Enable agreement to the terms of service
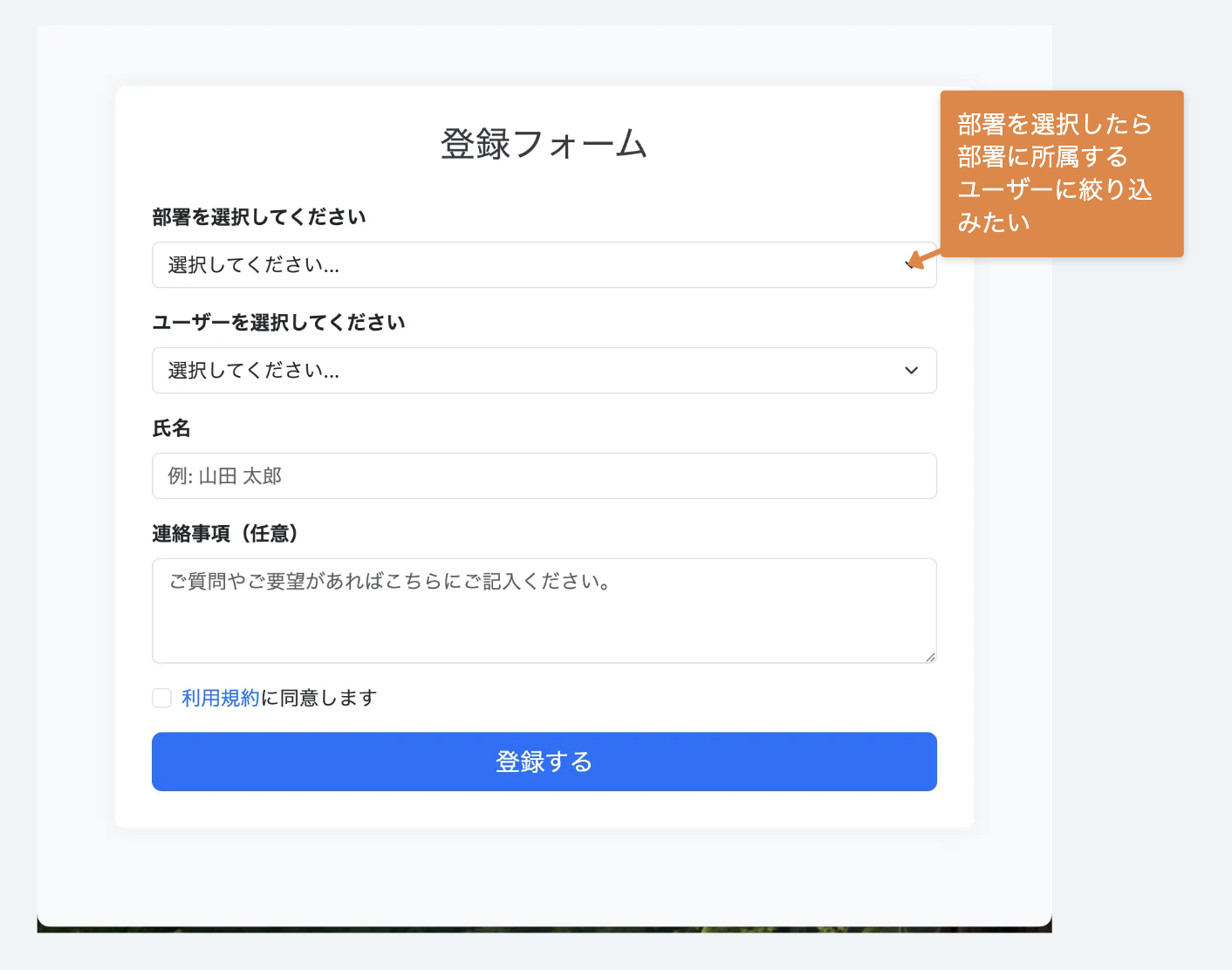The height and width of the screenshot is (970, 1232). 161,698
